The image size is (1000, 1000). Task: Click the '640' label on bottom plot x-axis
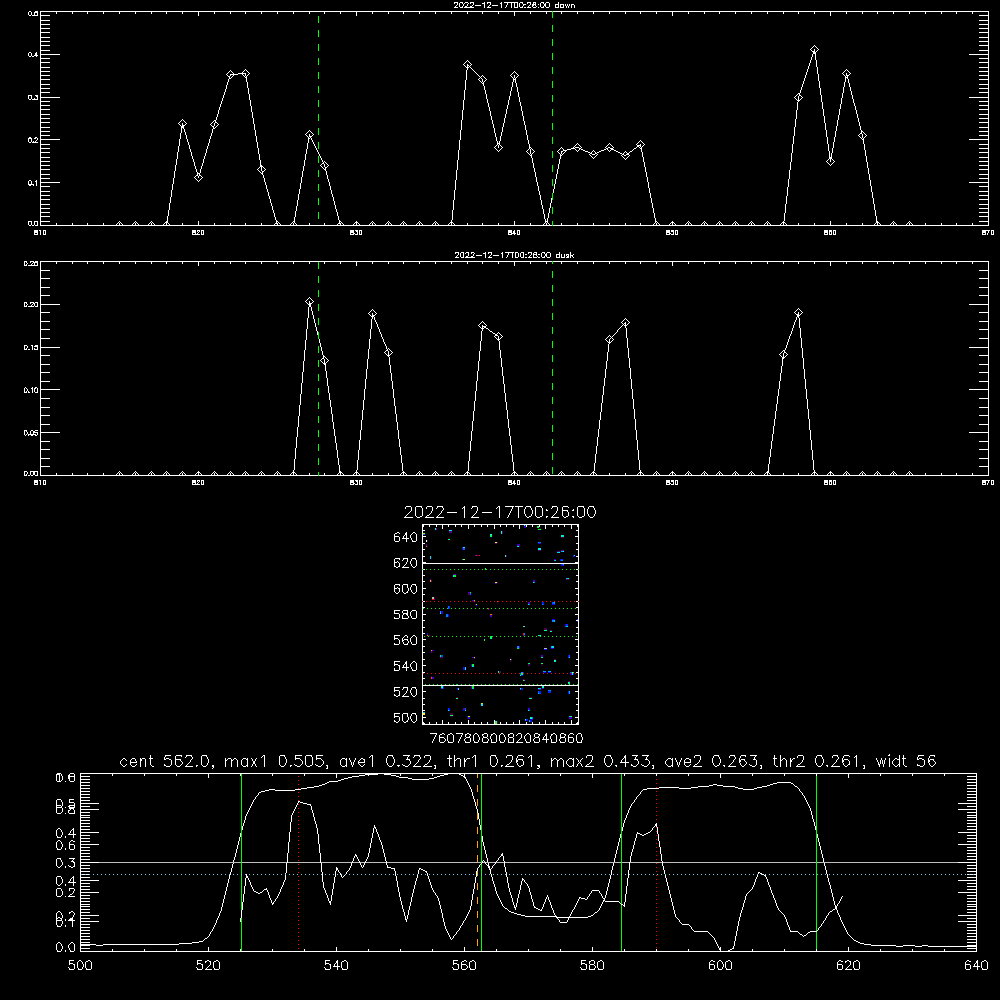coord(976,966)
